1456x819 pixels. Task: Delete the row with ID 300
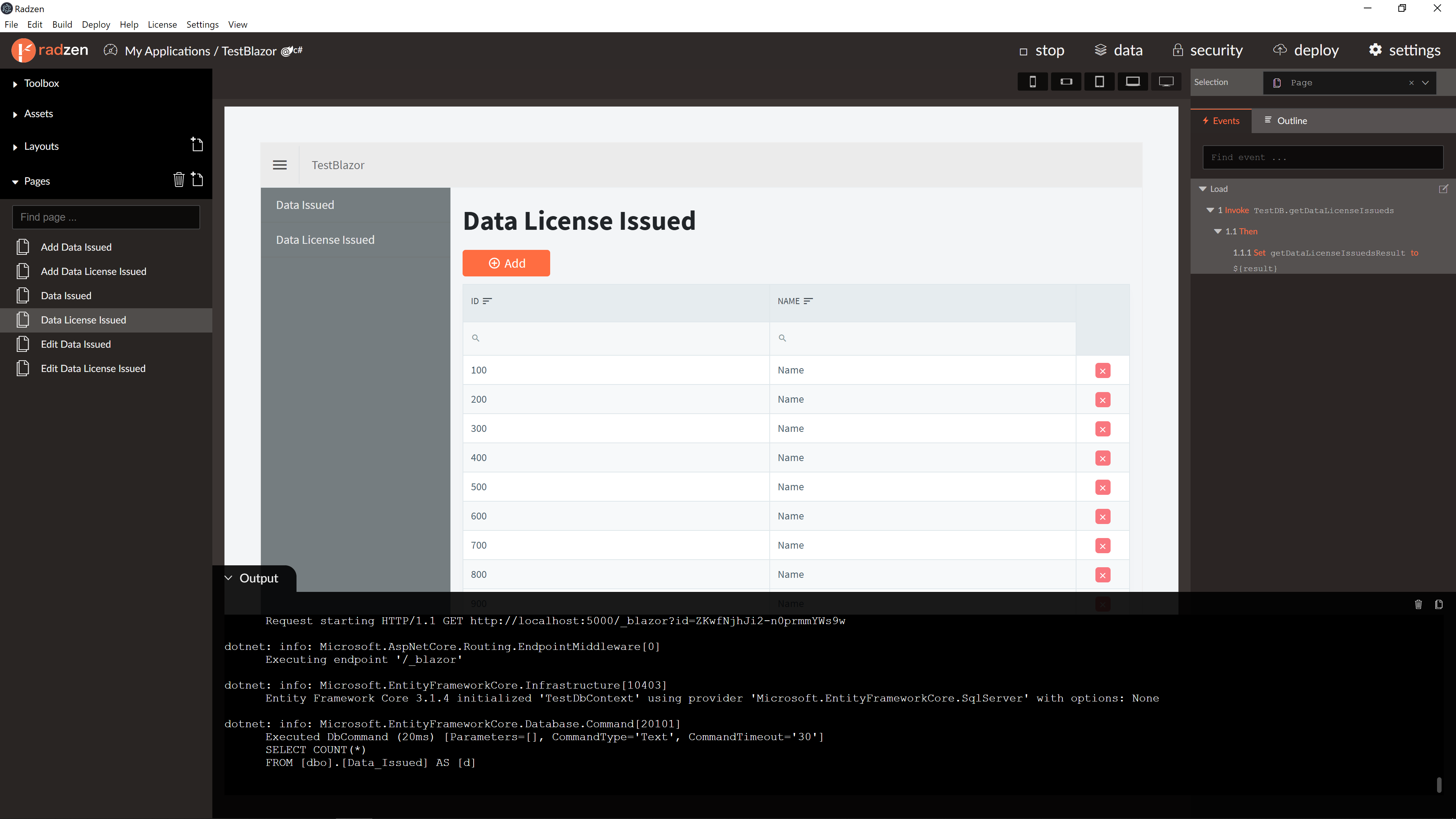point(1102,430)
